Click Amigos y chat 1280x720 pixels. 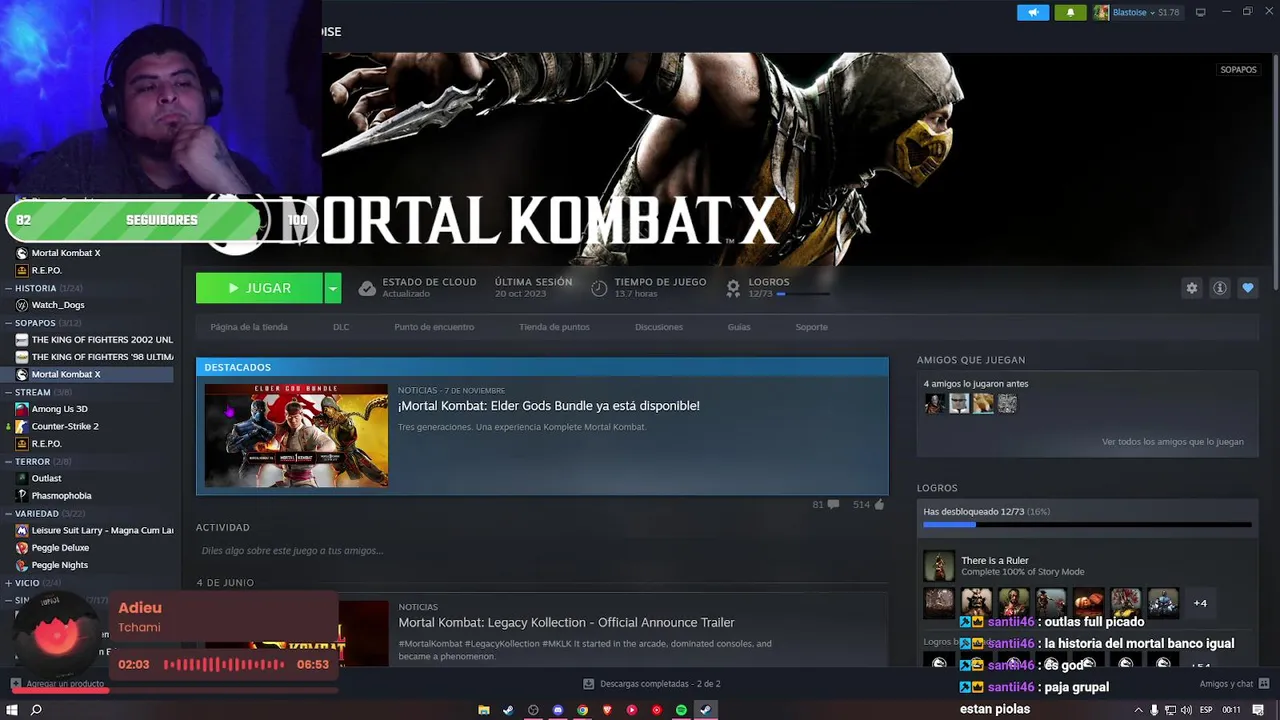pos(1226,684)
